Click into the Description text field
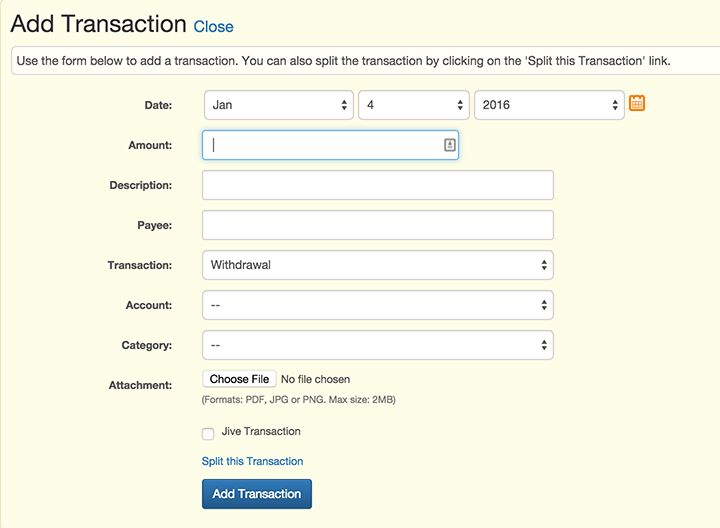The image size is (720, 528). (x=378, y=185)
